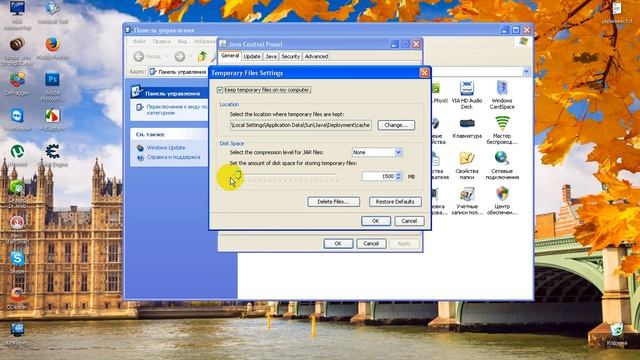Click Skype desktop icon
This screenshot has width=640, height=360.
[x=17, y=262]
